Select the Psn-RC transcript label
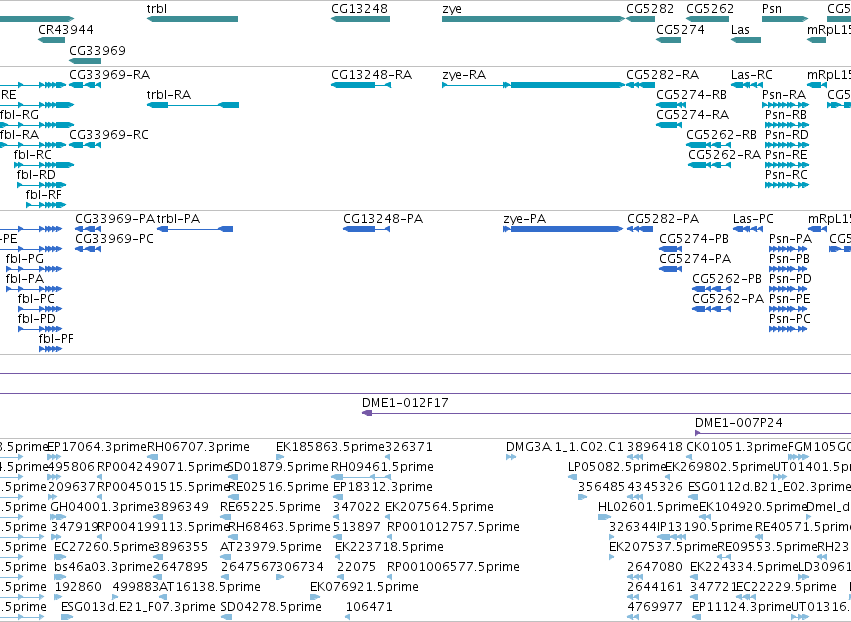Viewport: 851px width, 622px height. point(786,175)
